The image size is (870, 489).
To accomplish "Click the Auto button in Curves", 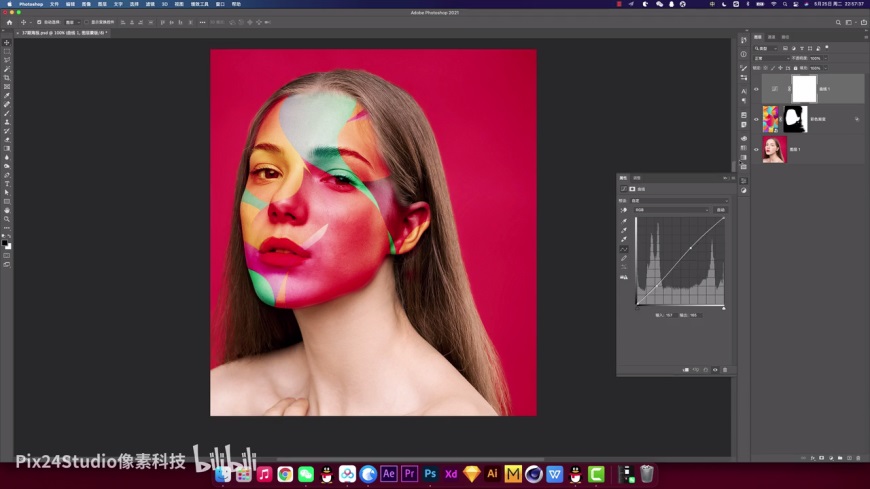I will pos(721,210).
